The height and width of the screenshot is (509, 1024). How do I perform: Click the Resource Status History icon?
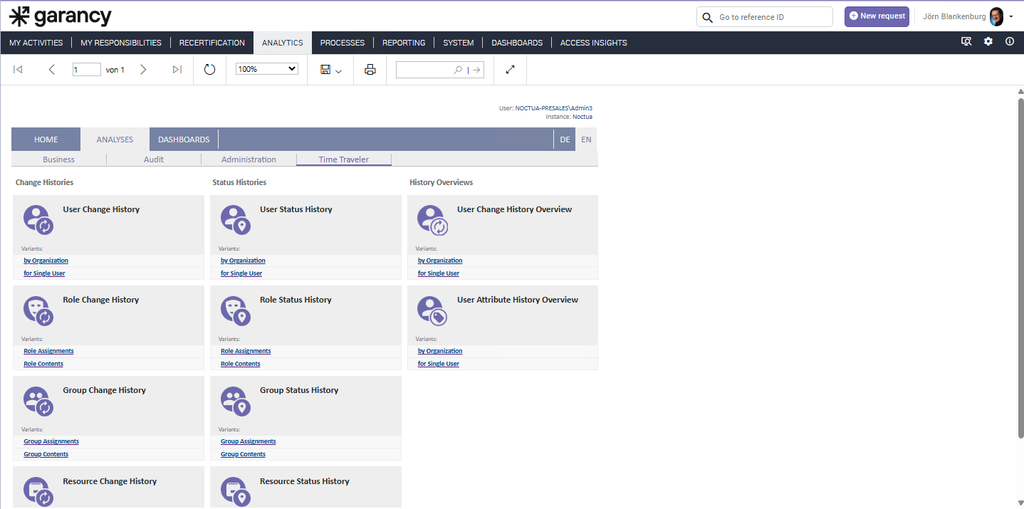[236, 491]
